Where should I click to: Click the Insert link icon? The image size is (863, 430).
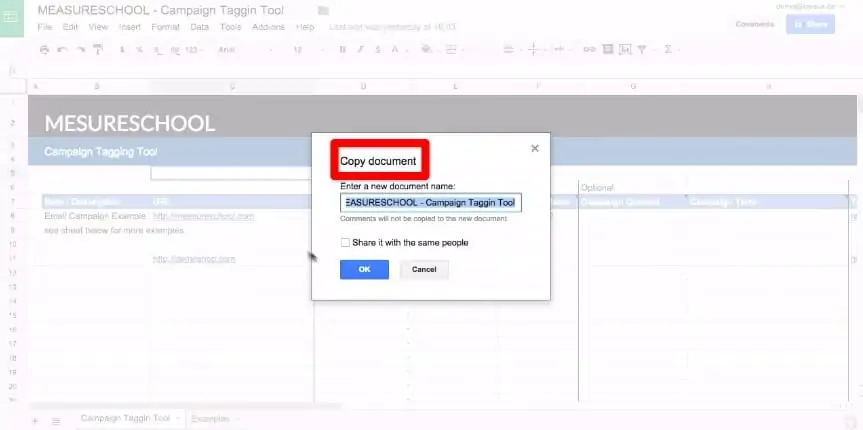(x=589, y=50)
